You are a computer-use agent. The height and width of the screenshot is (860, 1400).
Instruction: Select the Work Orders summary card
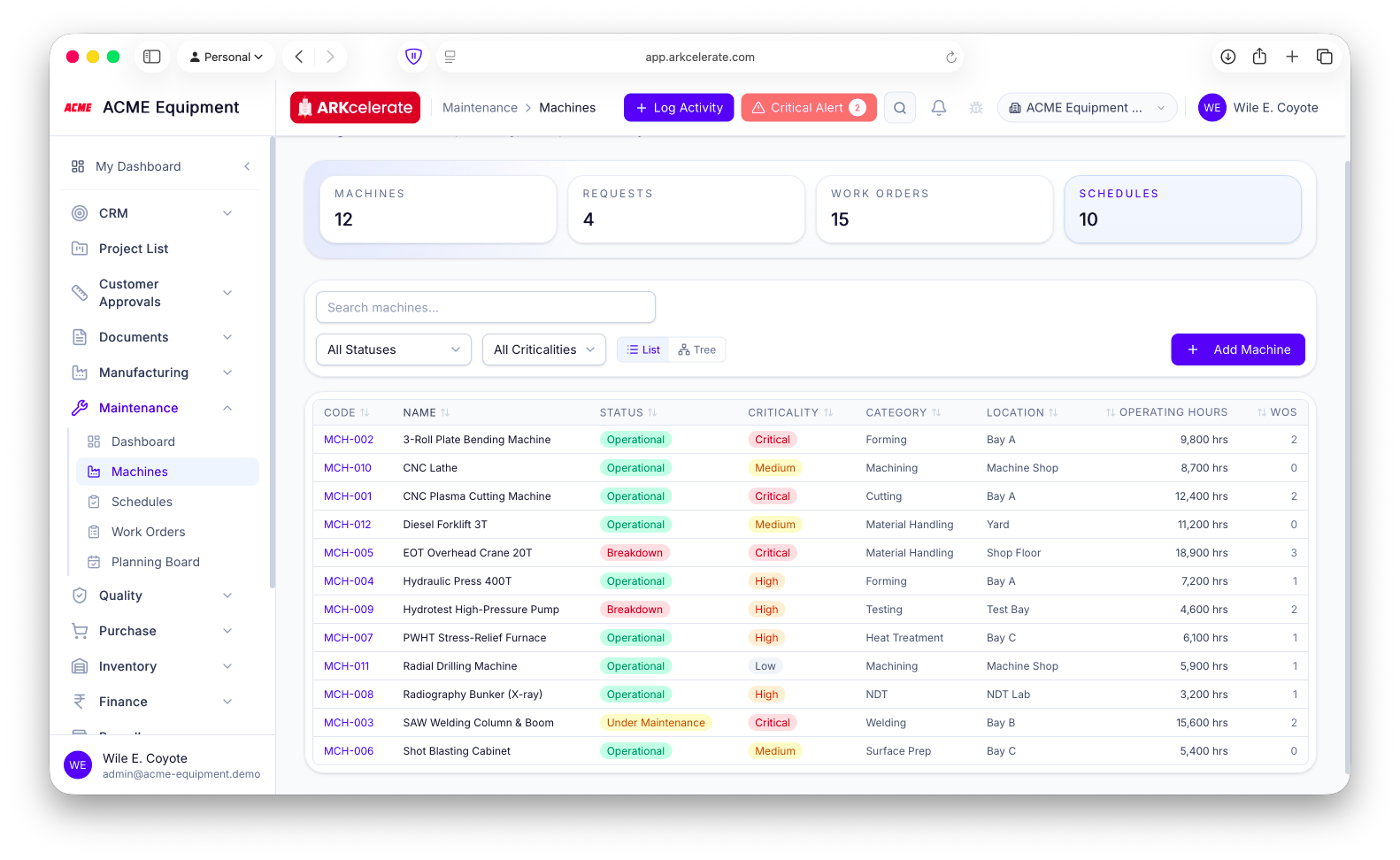click(x=935, y=209)
